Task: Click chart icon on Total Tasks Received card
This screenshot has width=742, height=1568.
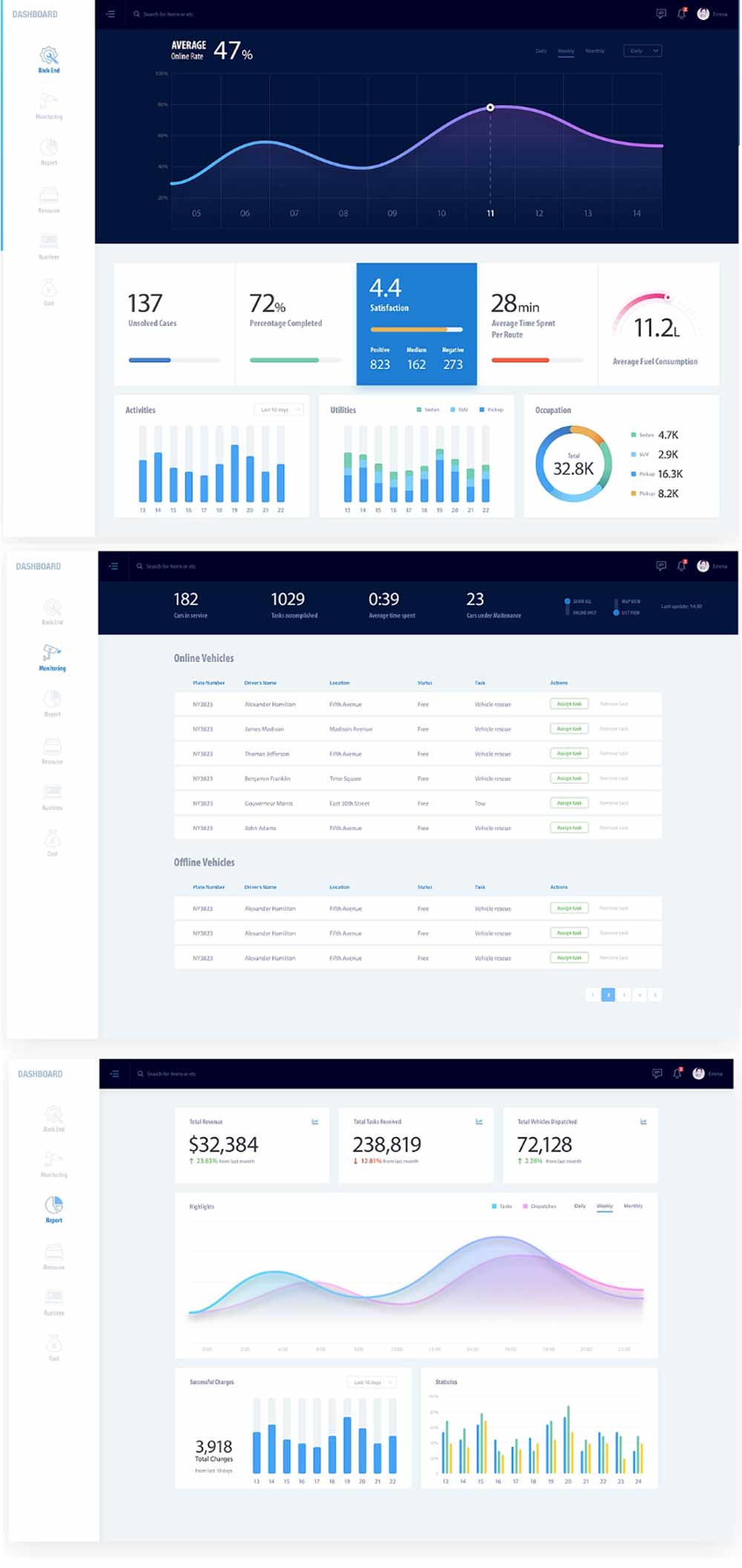Action: 479,1121
